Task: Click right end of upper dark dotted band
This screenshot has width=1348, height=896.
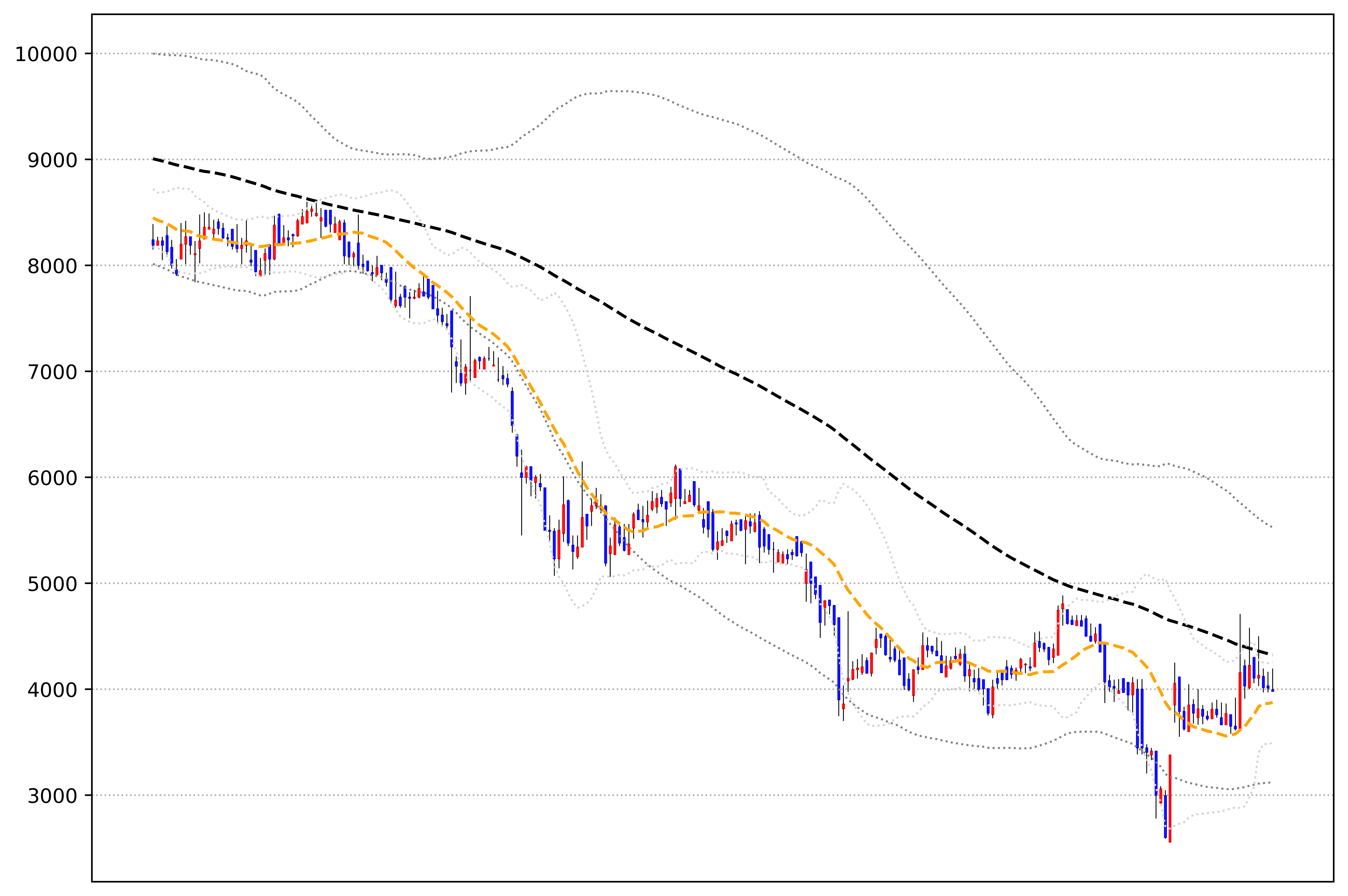Action: tap(1271, 527)
